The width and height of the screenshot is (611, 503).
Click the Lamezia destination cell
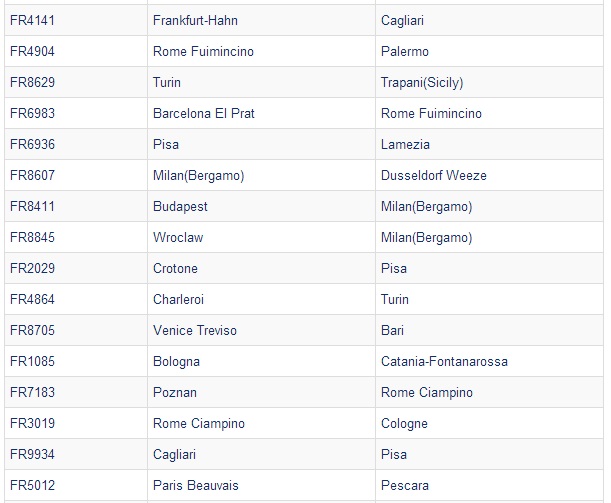pyautogui.click(x=489, y=144)
